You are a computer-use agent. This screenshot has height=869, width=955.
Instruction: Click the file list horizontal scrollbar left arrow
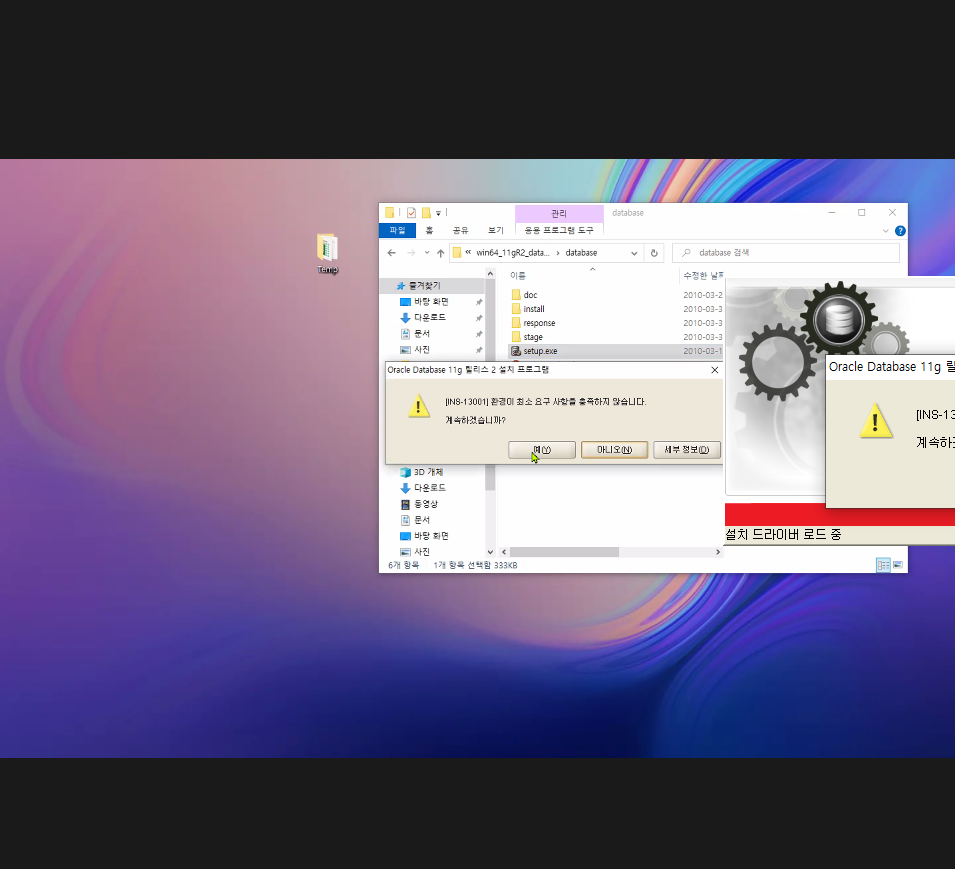tap(504, 552)
